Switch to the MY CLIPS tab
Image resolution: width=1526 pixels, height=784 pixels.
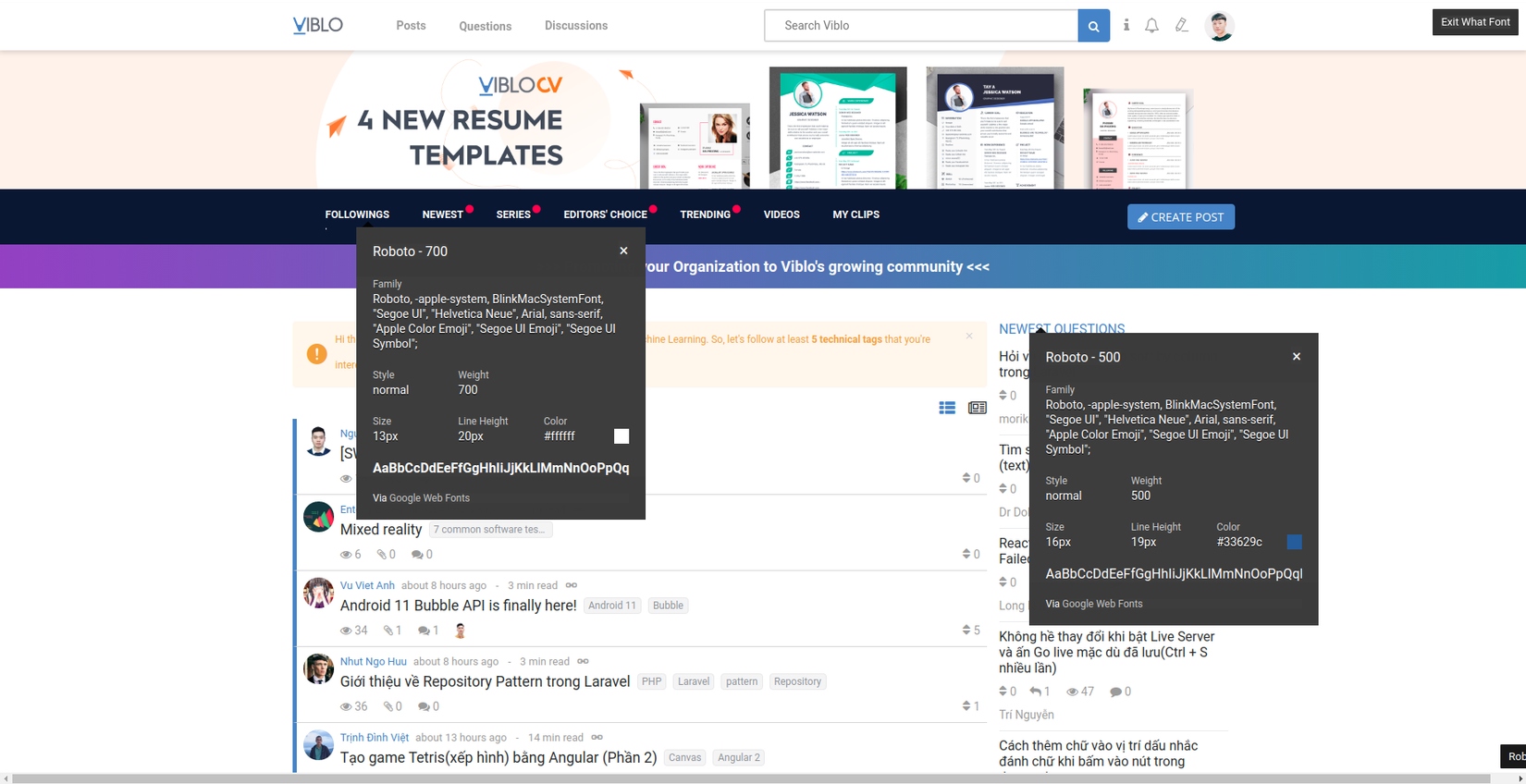[856, 214]
